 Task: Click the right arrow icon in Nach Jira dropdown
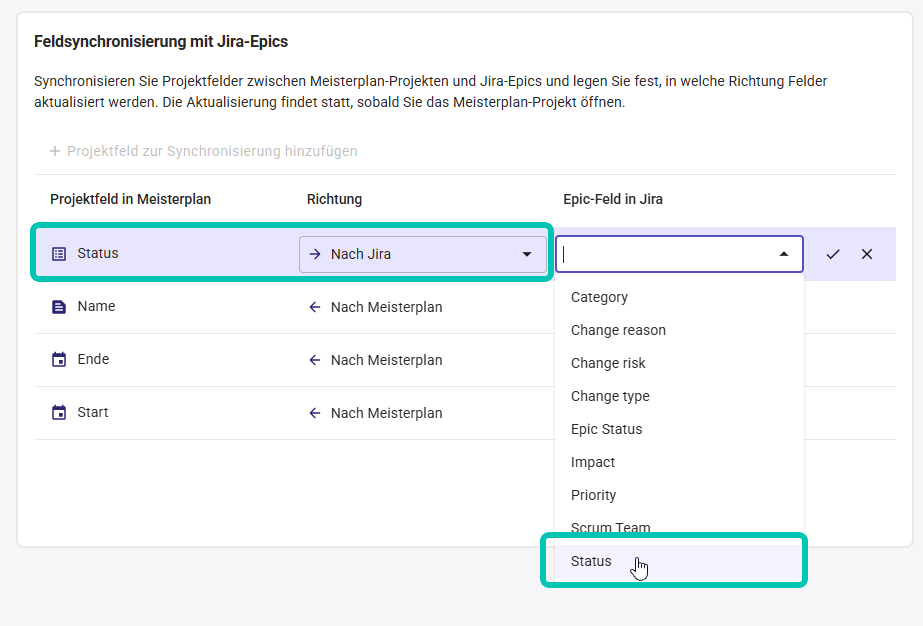[x=316, y=254]
